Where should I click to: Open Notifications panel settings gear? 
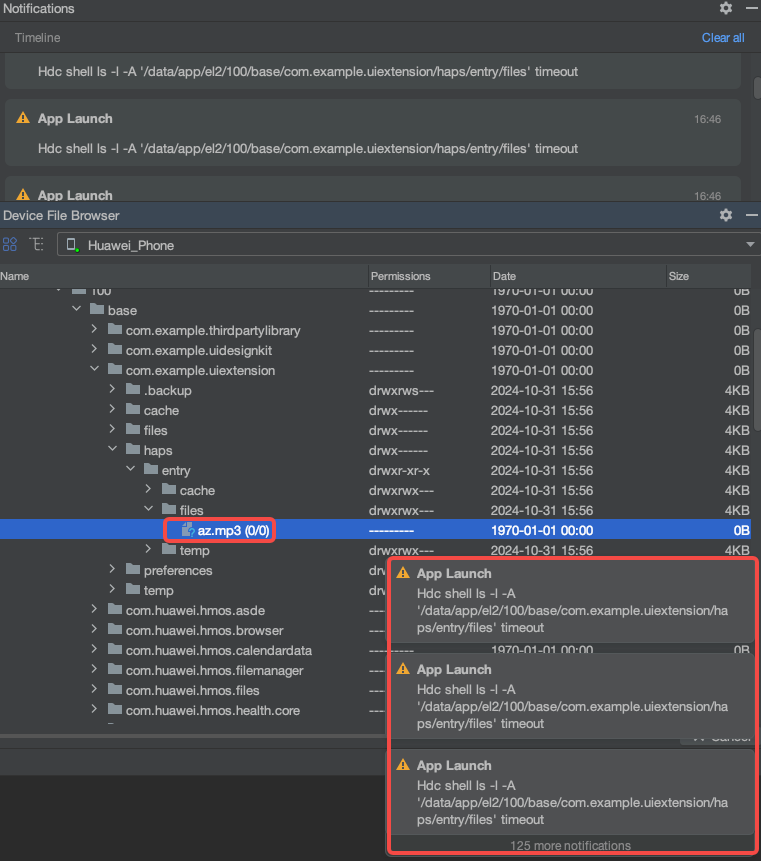click(x=726, y=8)
